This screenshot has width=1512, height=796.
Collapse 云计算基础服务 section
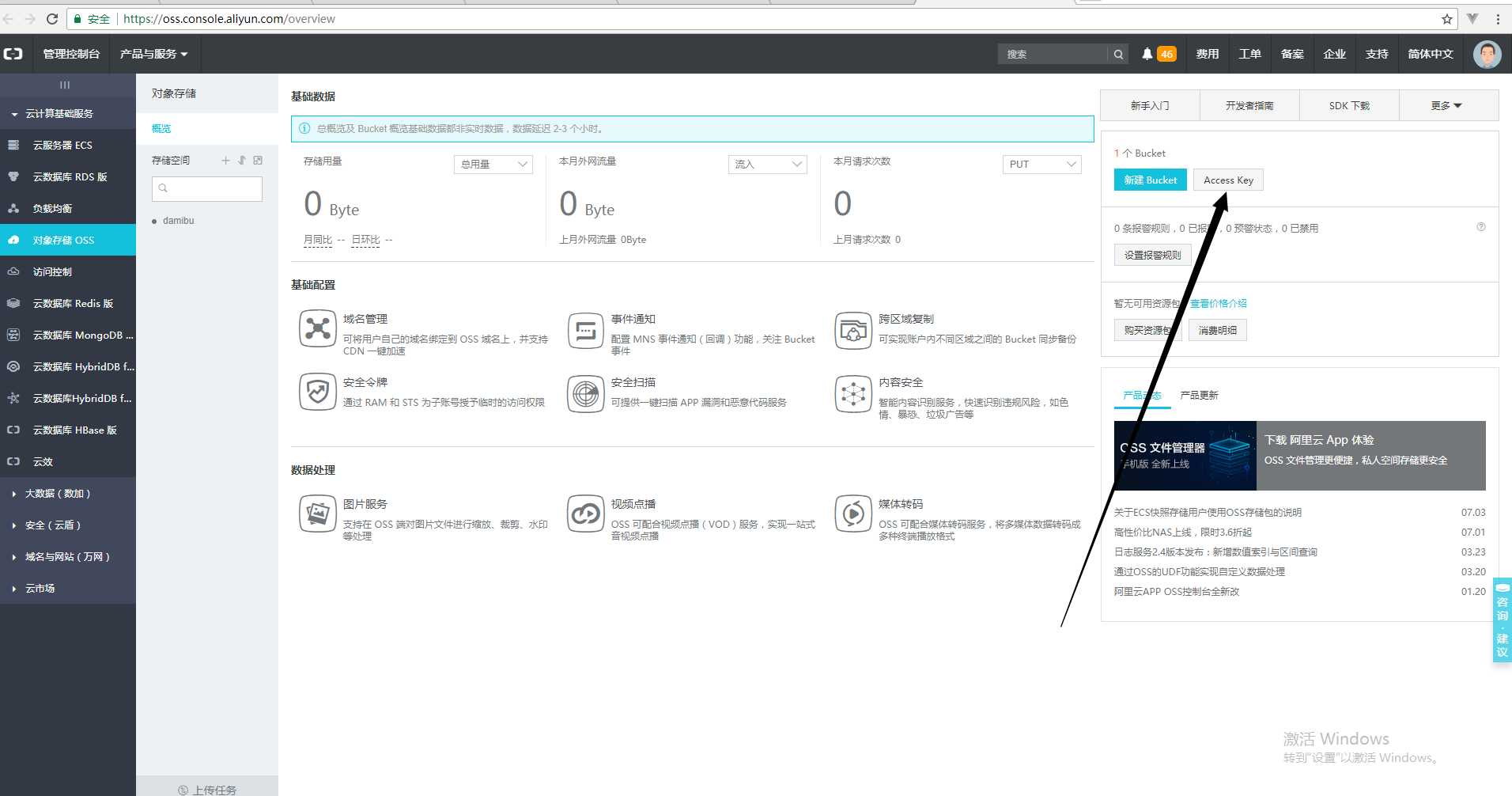68,113
